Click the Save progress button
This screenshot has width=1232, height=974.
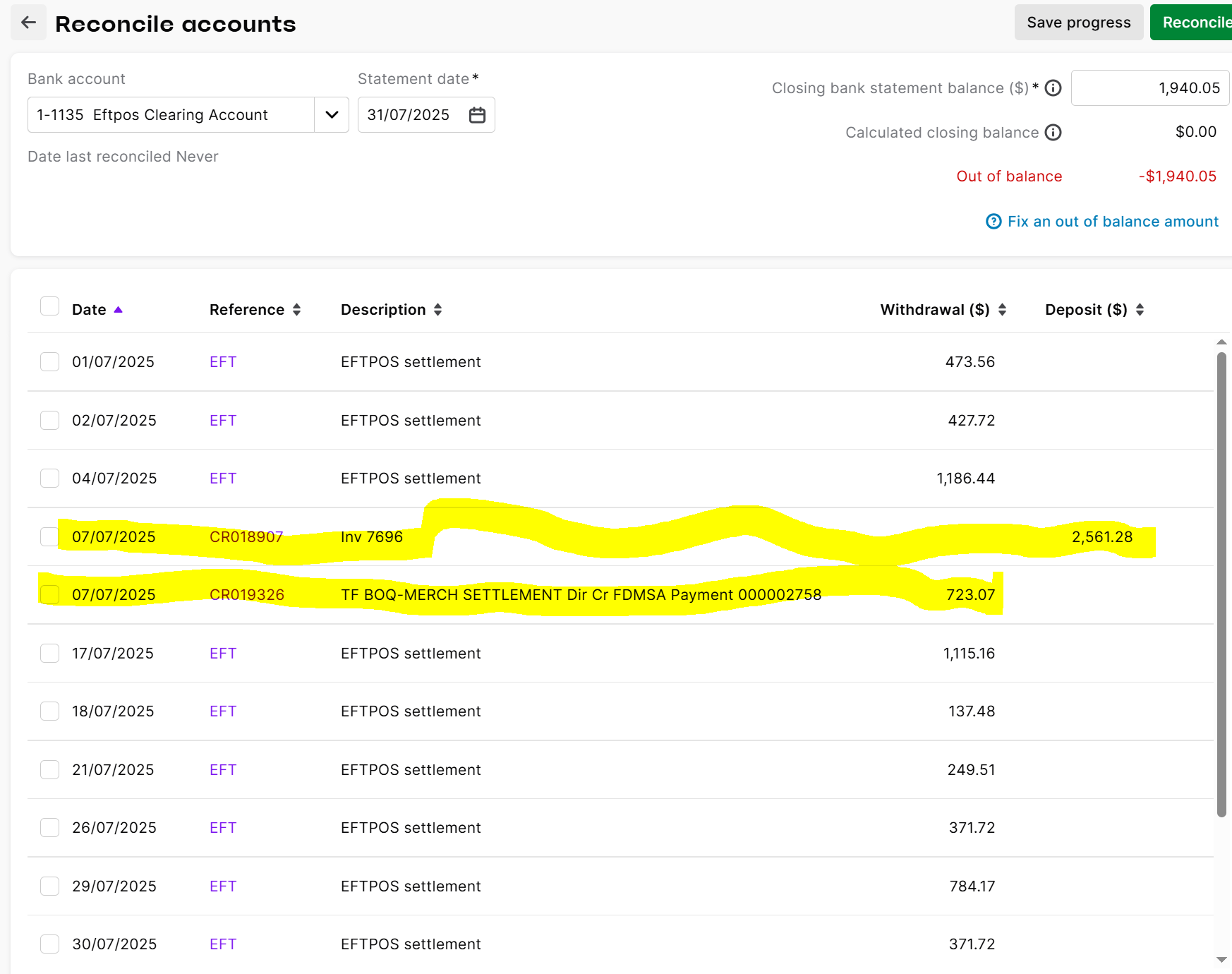[1078, 23]
